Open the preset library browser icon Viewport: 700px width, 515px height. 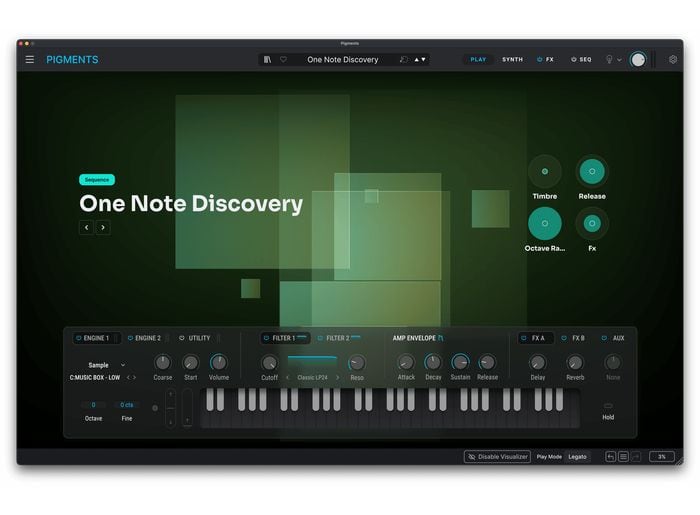click(267, 59)
